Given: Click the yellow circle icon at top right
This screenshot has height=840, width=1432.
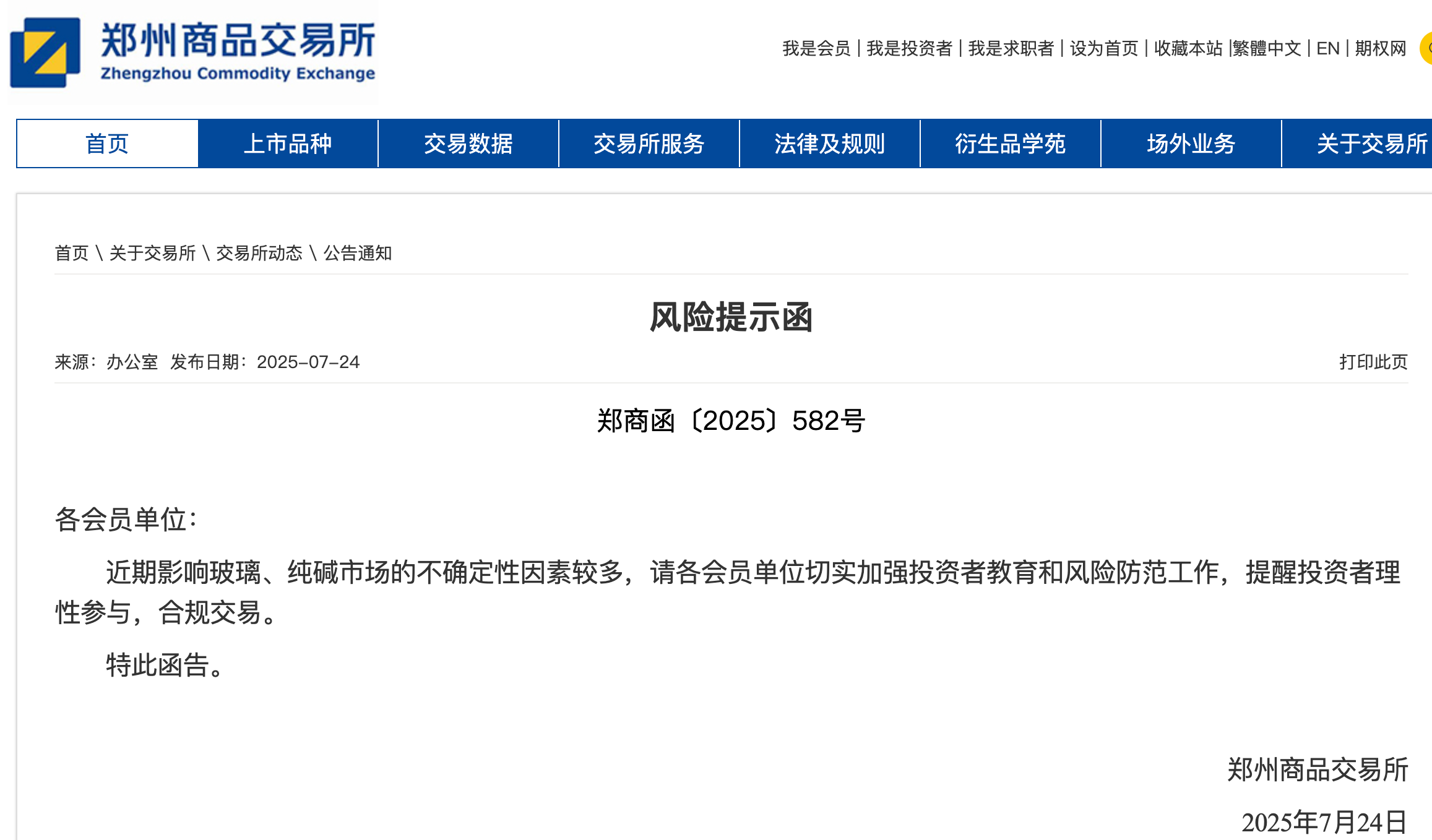Looking at the screenshot, I should click(x=1426, y=48).
